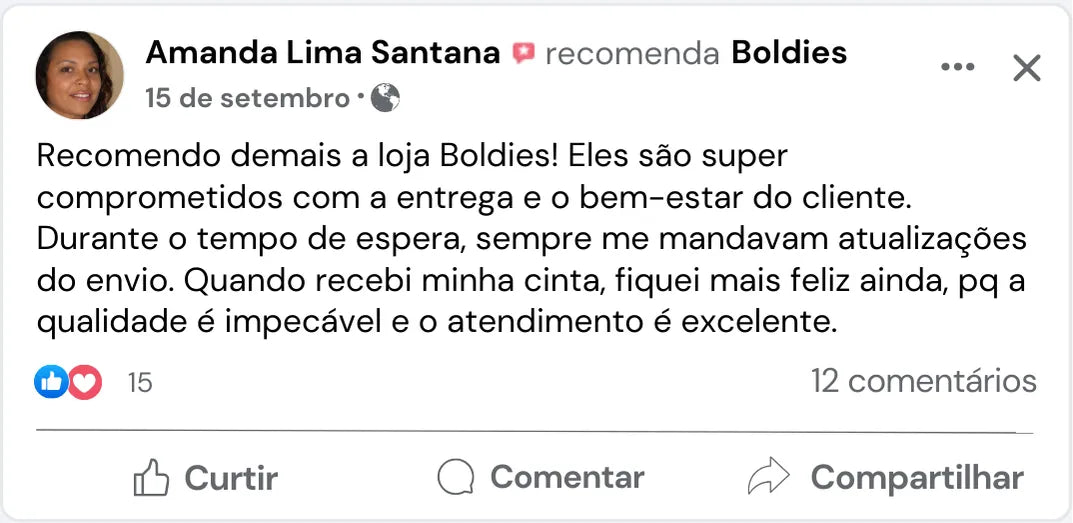
Task: Click the blue thumbs-up reaction icon
Action: (51, 381)
